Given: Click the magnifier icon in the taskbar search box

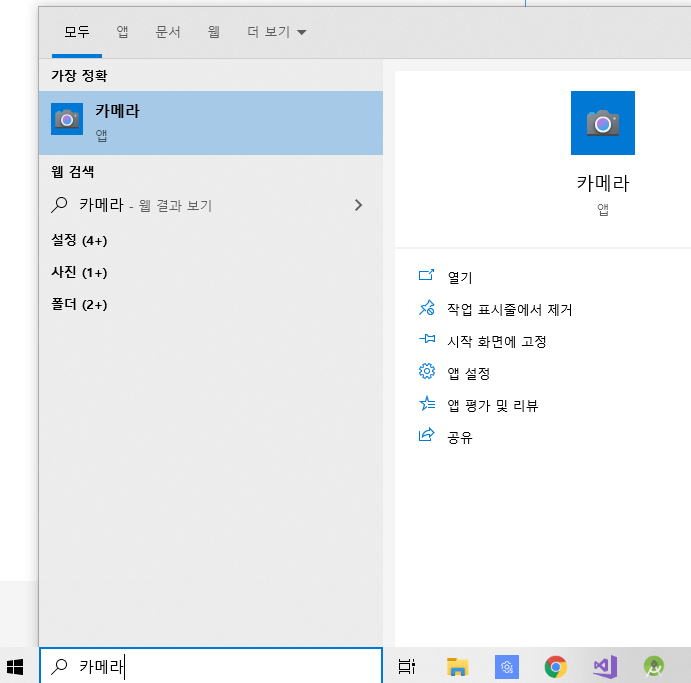Looking at the screenshot, I should click(59, 666).
